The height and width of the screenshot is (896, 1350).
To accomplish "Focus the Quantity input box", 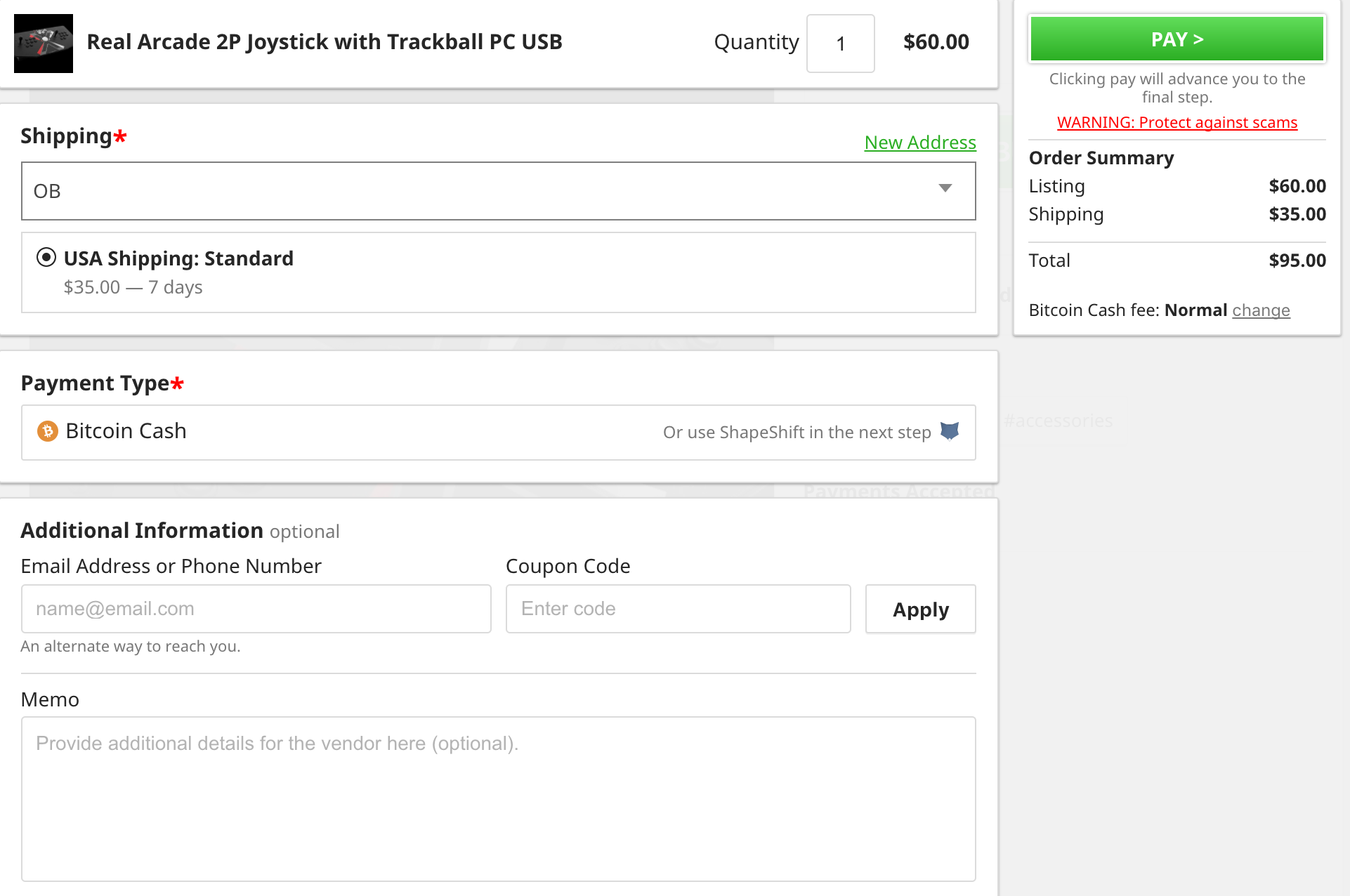I will tap(841, 44).
